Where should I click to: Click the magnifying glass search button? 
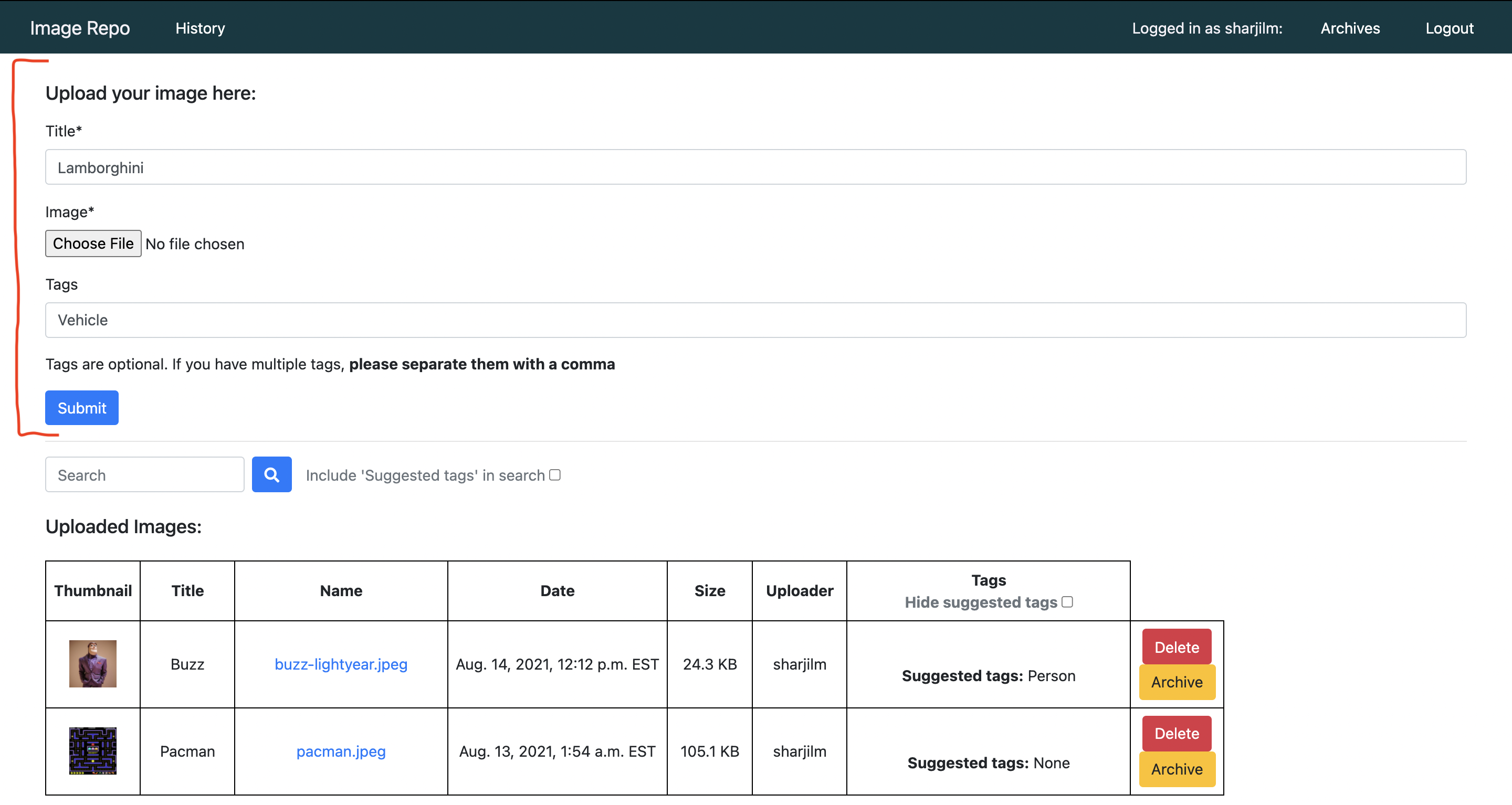coord(271,475)
